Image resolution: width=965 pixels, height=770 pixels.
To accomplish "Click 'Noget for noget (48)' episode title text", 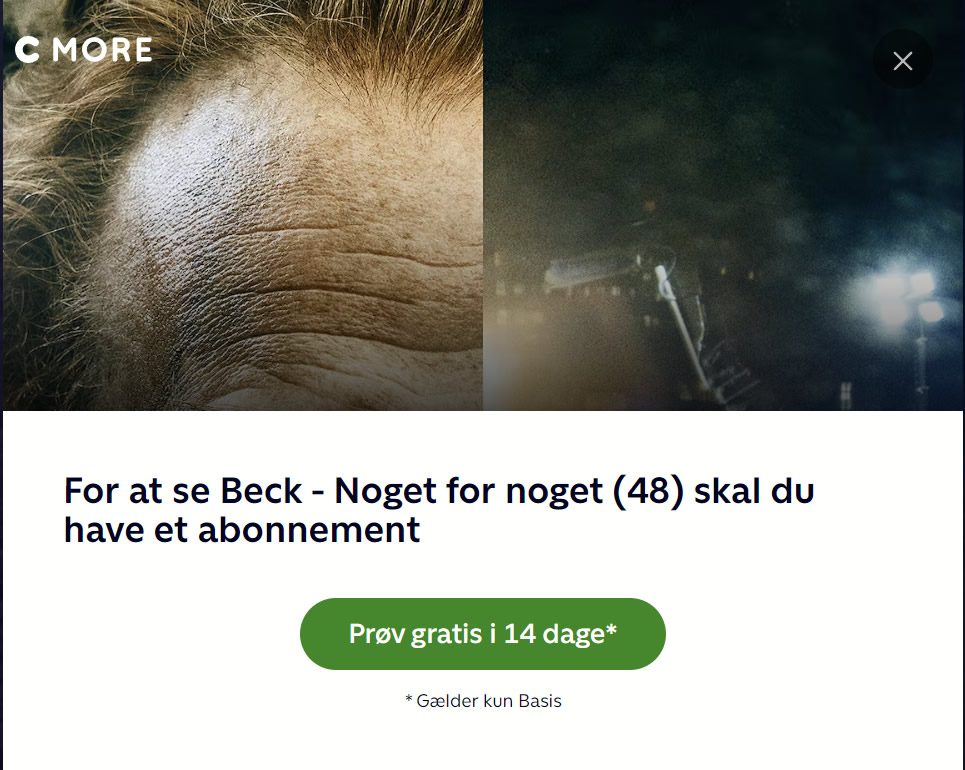I will pyautogui.click(x=509, y=492).
